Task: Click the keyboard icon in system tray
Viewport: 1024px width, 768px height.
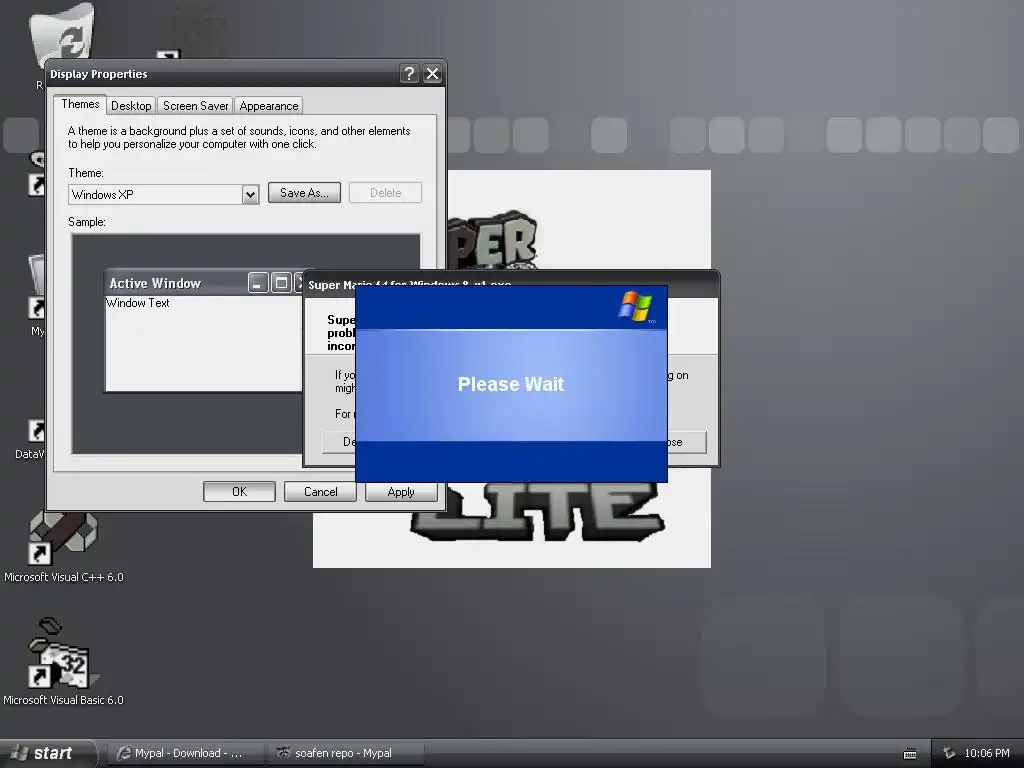Action: (x=910, y=754)
